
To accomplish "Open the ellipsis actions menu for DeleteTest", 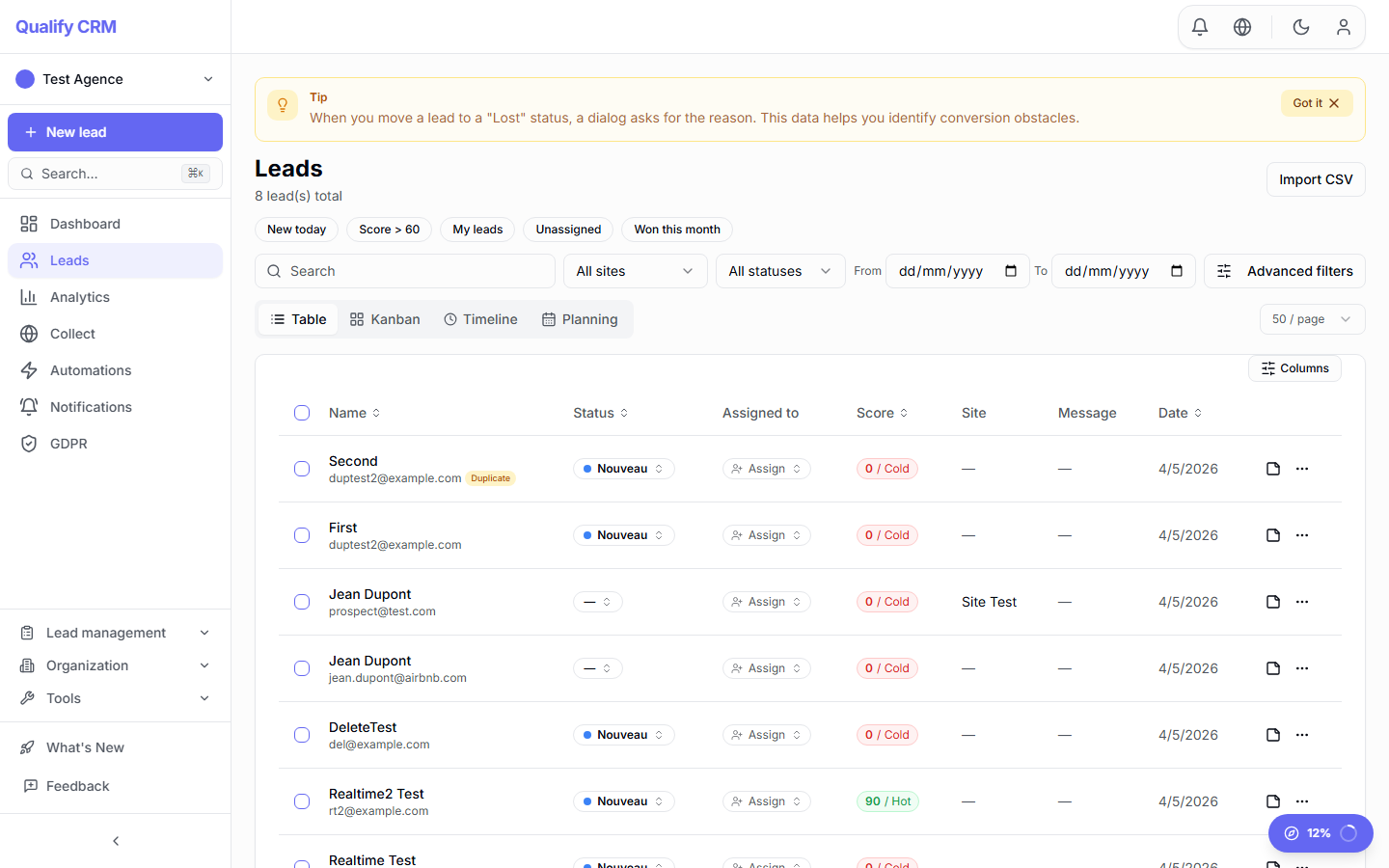I will click(1302, 734).
